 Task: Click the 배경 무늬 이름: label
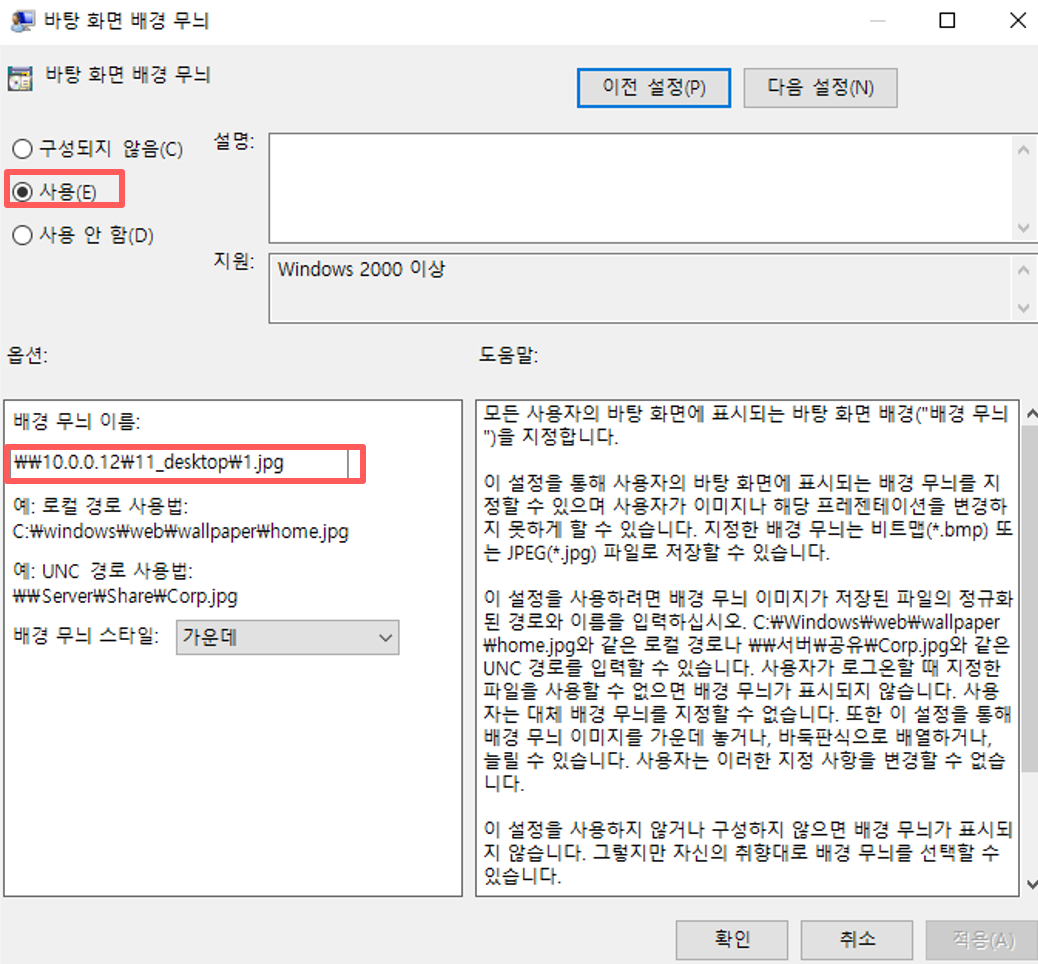pyautogui.click(x=77, y=421)
